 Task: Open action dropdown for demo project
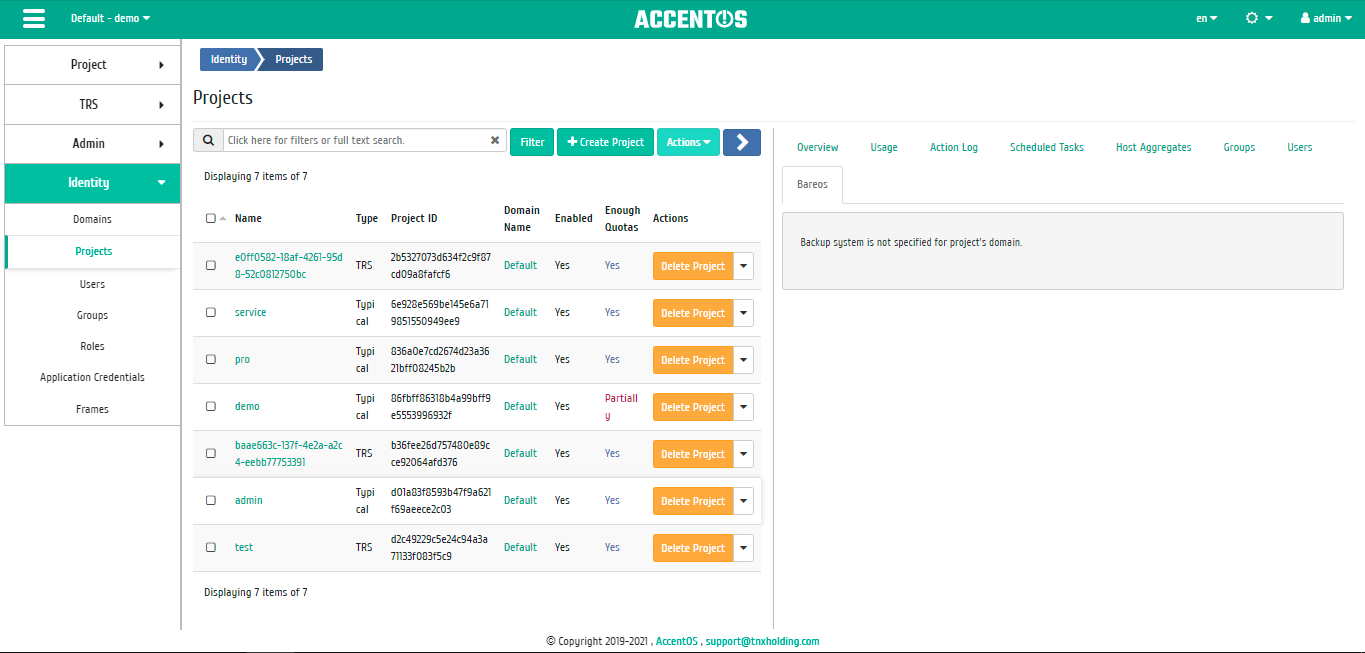[x=743, y=407]
